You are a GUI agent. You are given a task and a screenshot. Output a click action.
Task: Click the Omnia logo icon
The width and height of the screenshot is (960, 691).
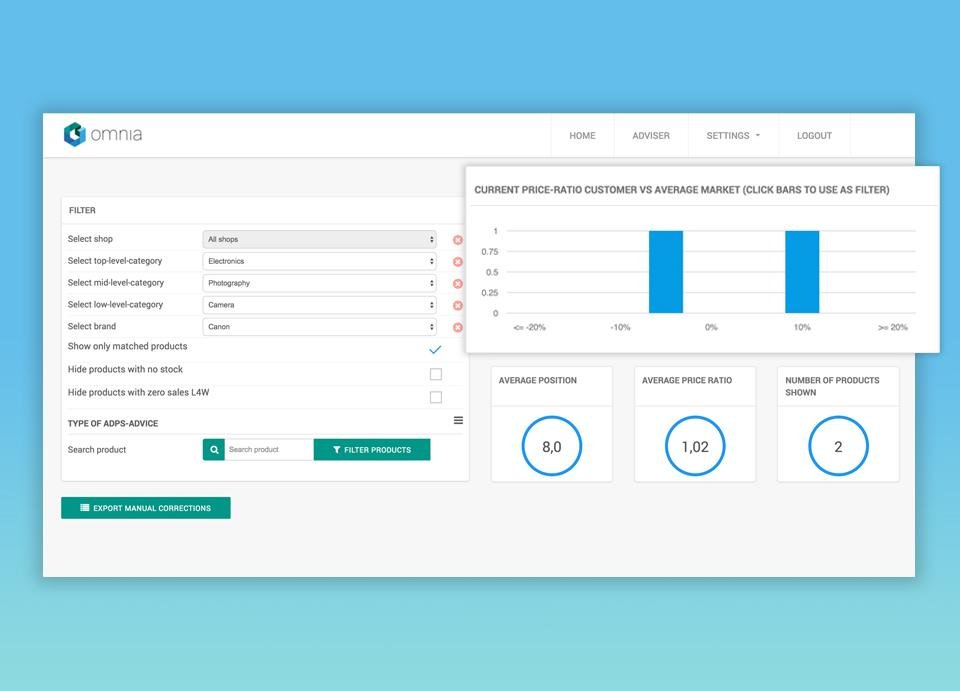75,135
